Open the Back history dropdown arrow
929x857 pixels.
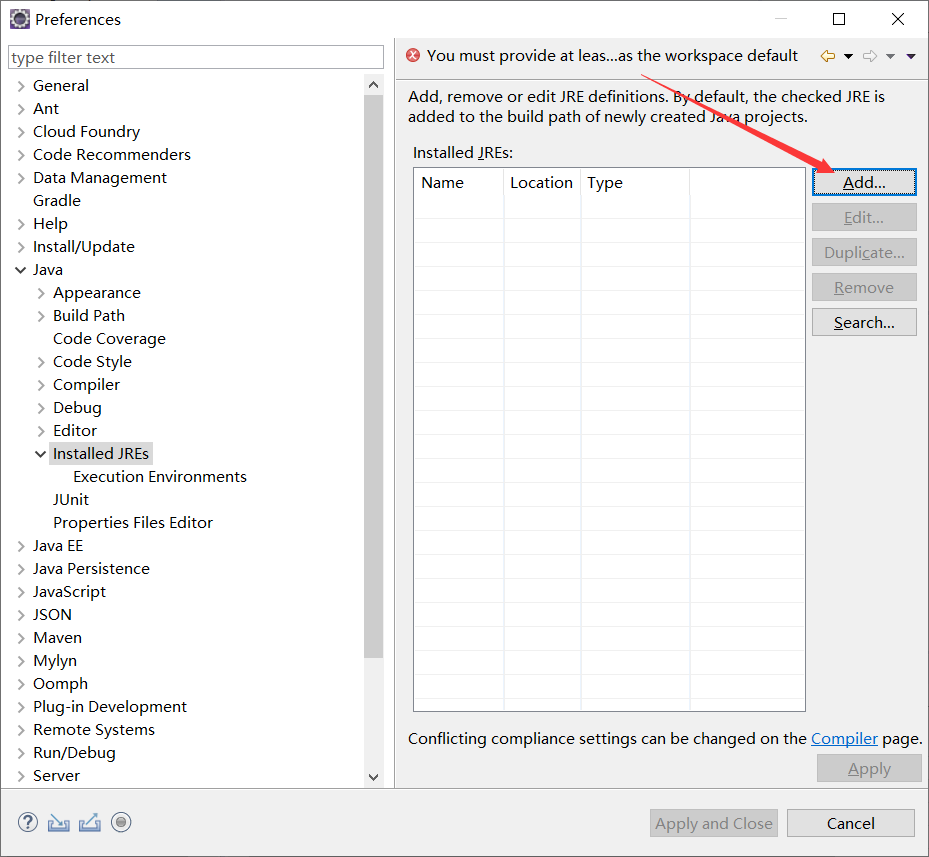pos(848,57)
